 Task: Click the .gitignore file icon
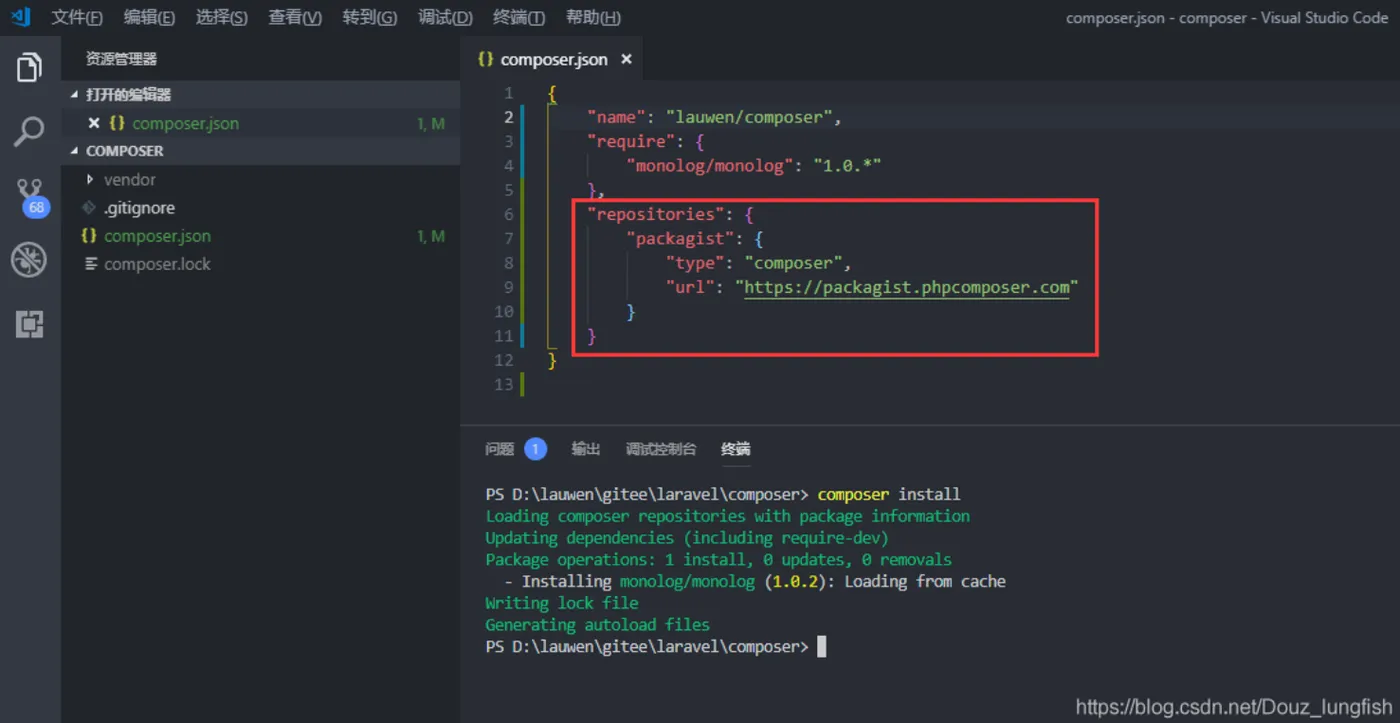[89, 208]
